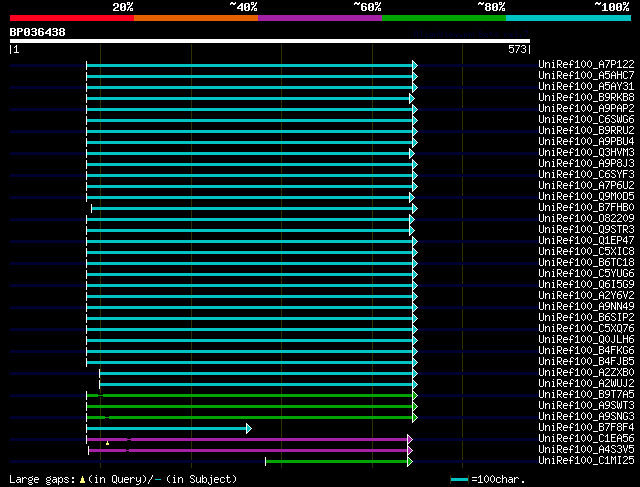Select the UniRef100_B6TC18 label
The width and height of the screenshot is (640, 487).
587,262
